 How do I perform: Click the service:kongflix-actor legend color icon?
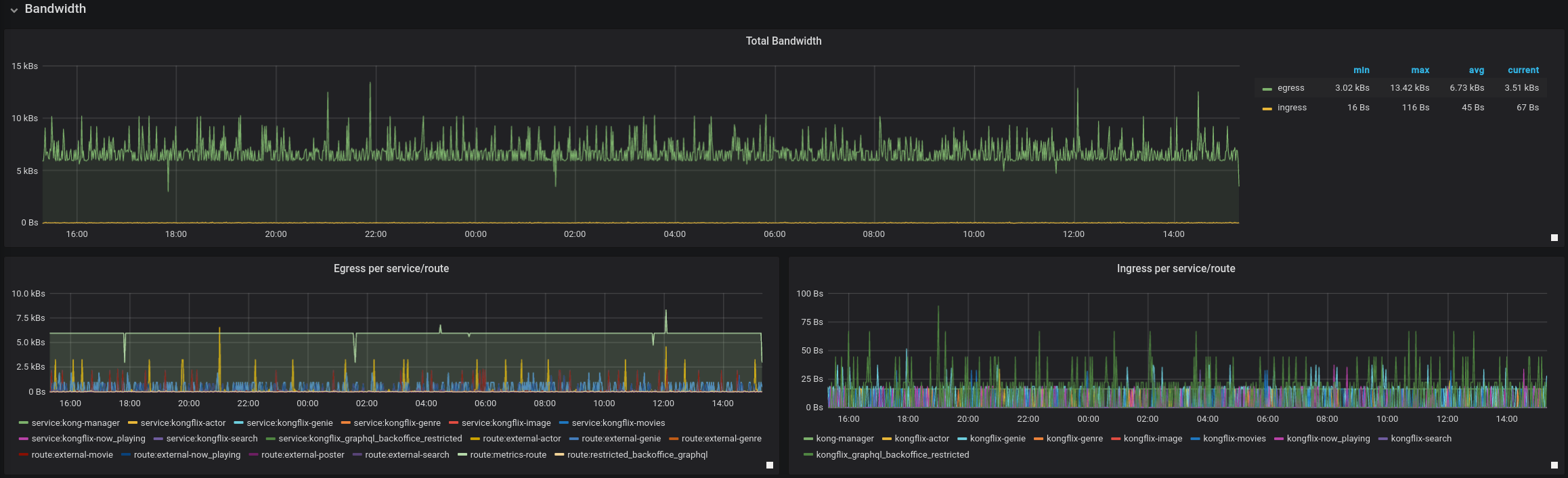[133, 423]
